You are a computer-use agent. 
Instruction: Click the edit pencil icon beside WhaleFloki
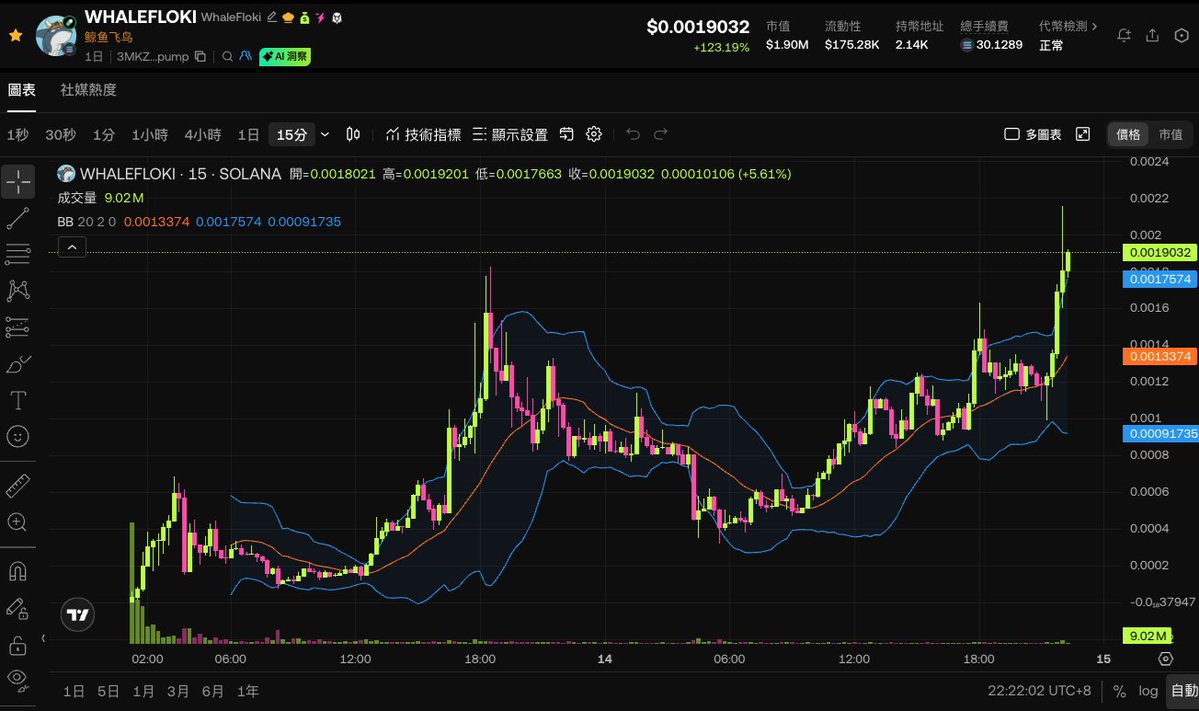pos(272,17)
